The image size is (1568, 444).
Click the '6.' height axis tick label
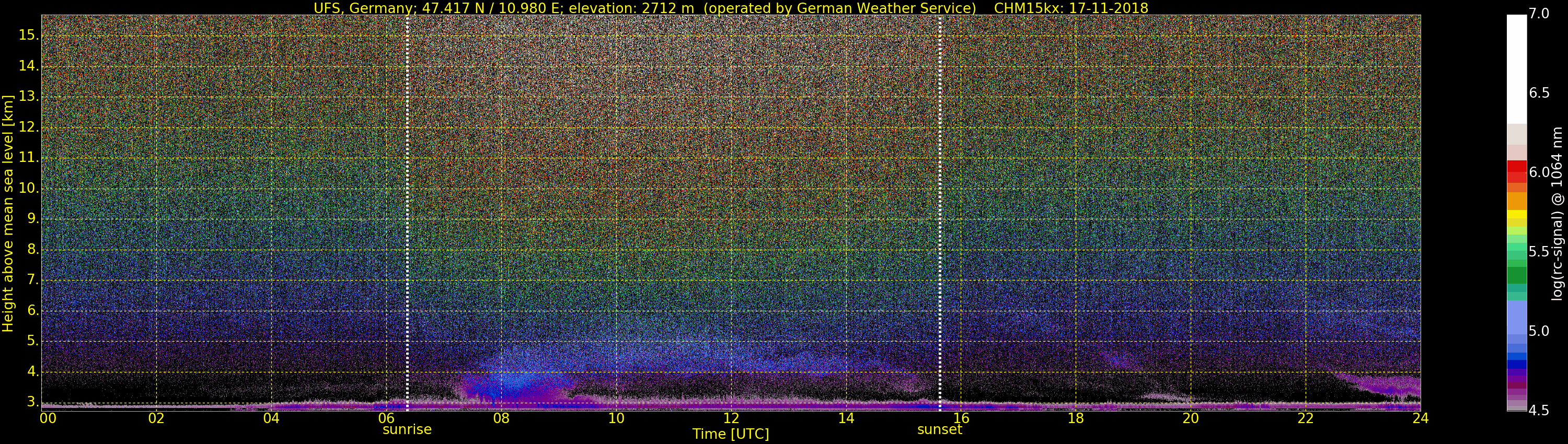(32, 311)
